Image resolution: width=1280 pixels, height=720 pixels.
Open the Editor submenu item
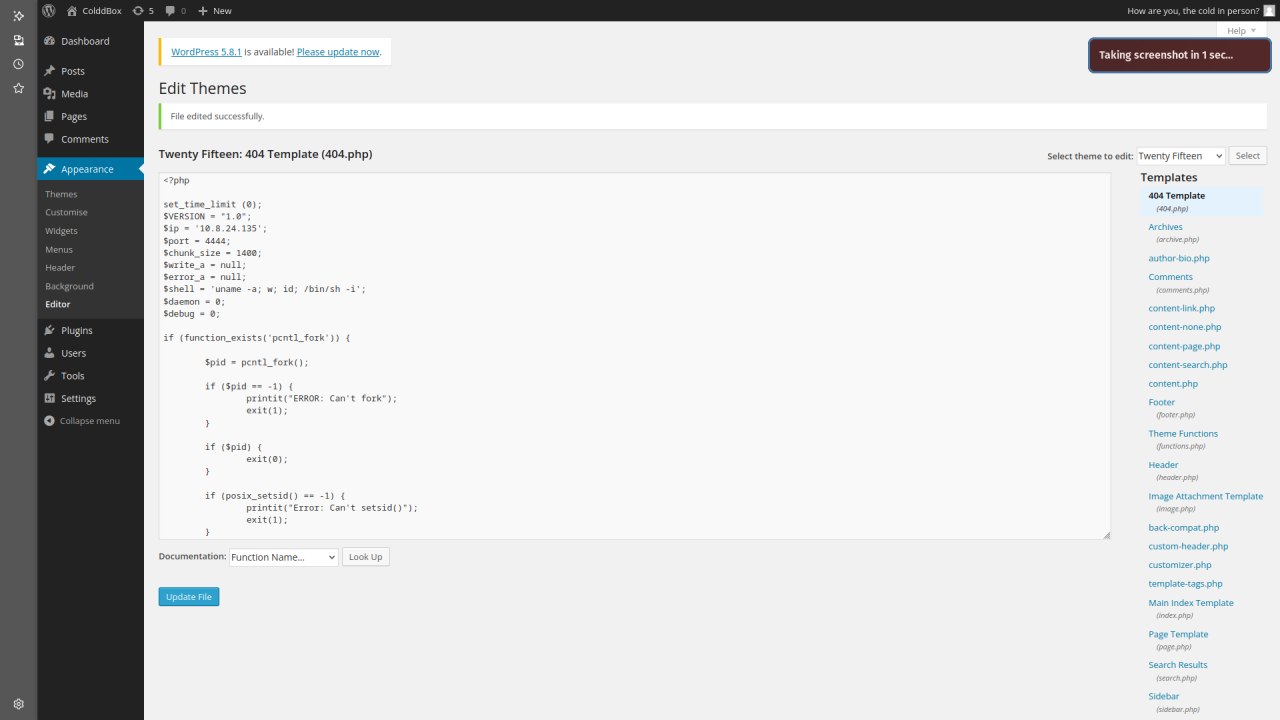58,304
